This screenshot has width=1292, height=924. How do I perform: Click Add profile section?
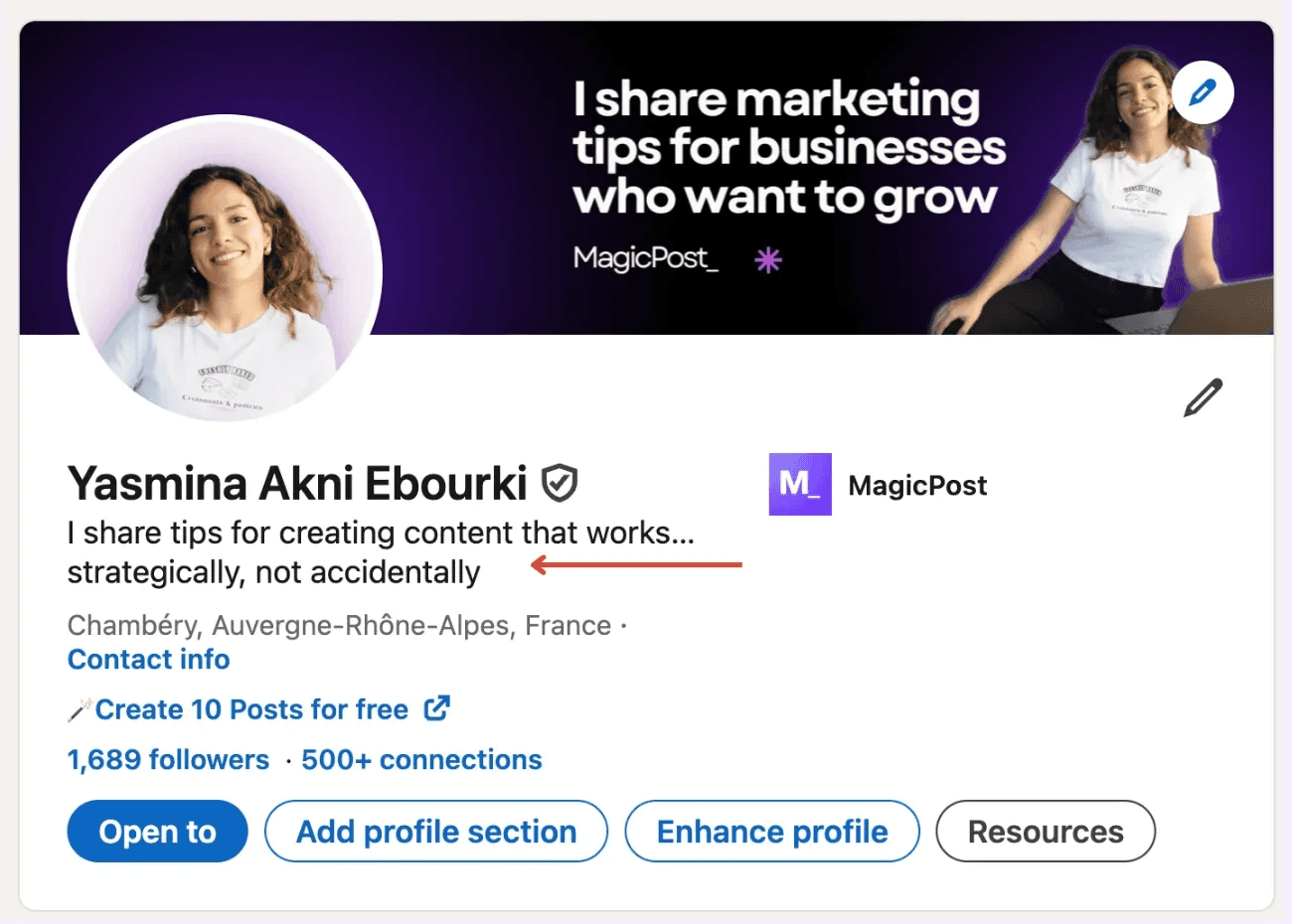click(x=435, y=832)
